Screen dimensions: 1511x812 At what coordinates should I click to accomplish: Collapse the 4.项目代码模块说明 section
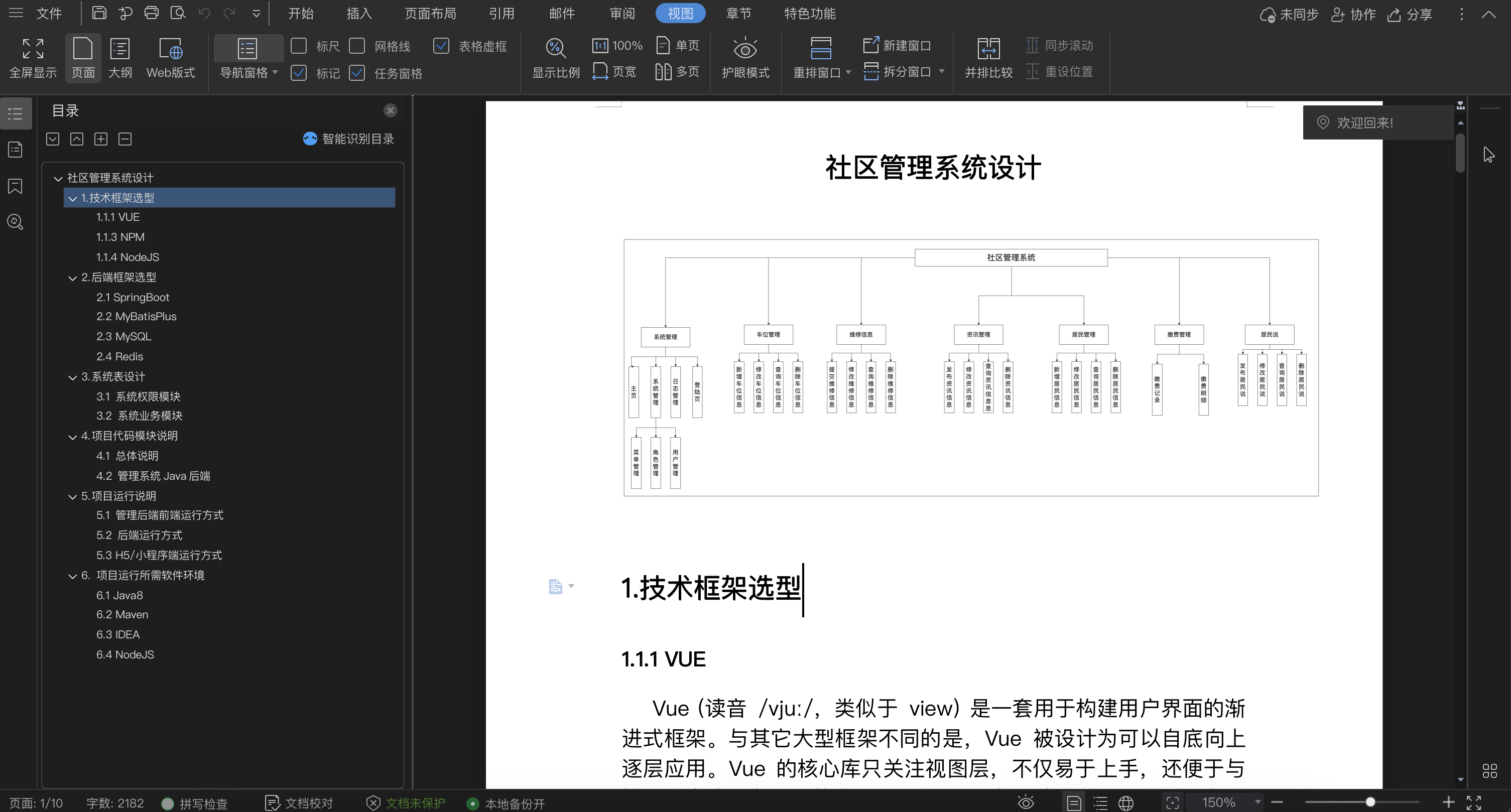(72, 437)
